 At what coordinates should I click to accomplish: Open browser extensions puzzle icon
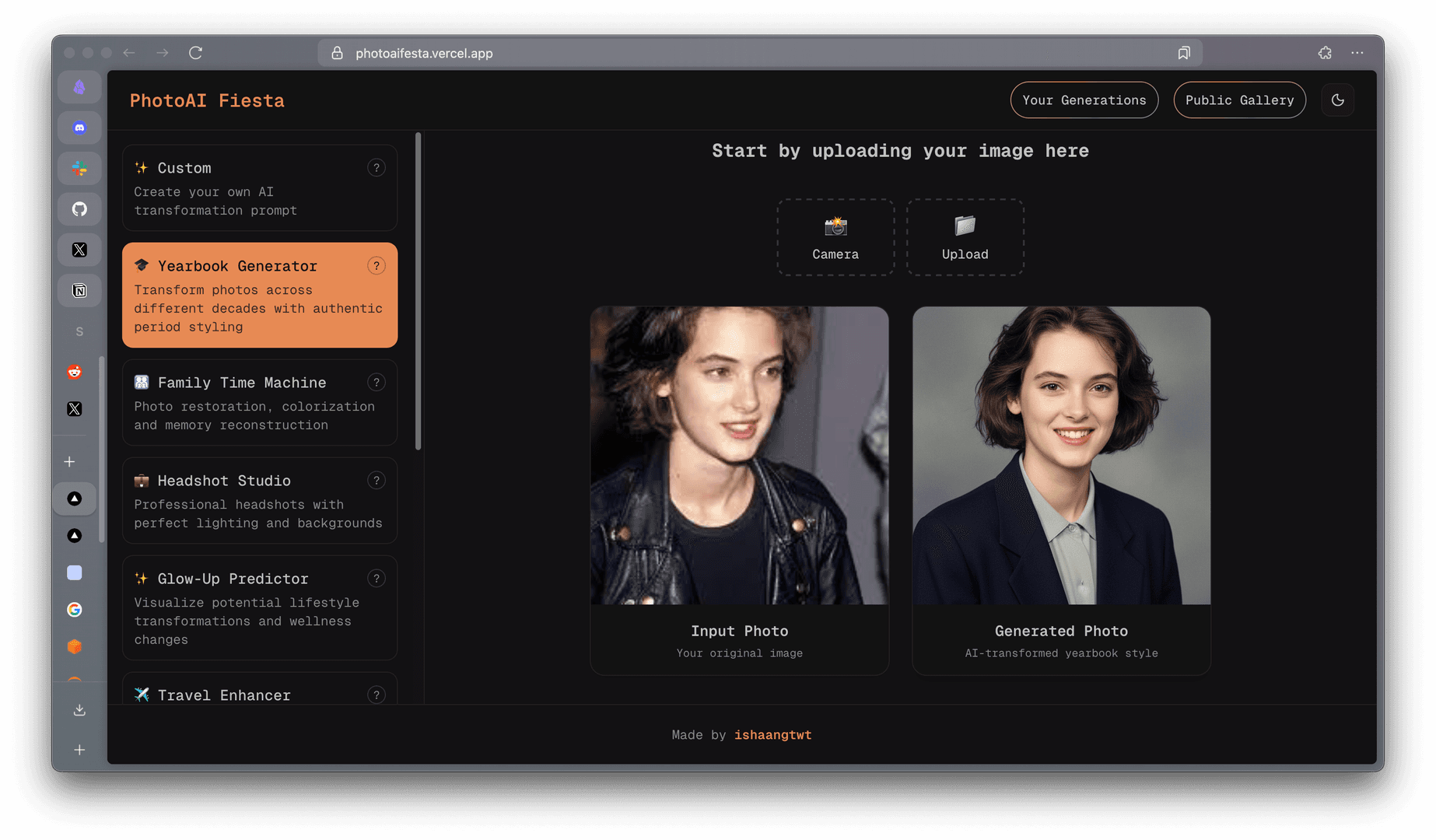[1325, 53]
